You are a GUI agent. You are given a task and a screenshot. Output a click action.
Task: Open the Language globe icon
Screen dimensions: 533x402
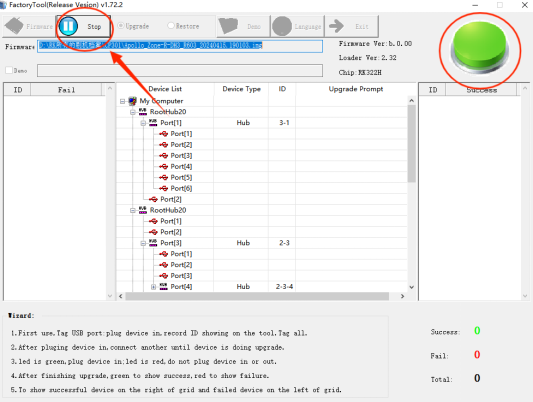282,26
